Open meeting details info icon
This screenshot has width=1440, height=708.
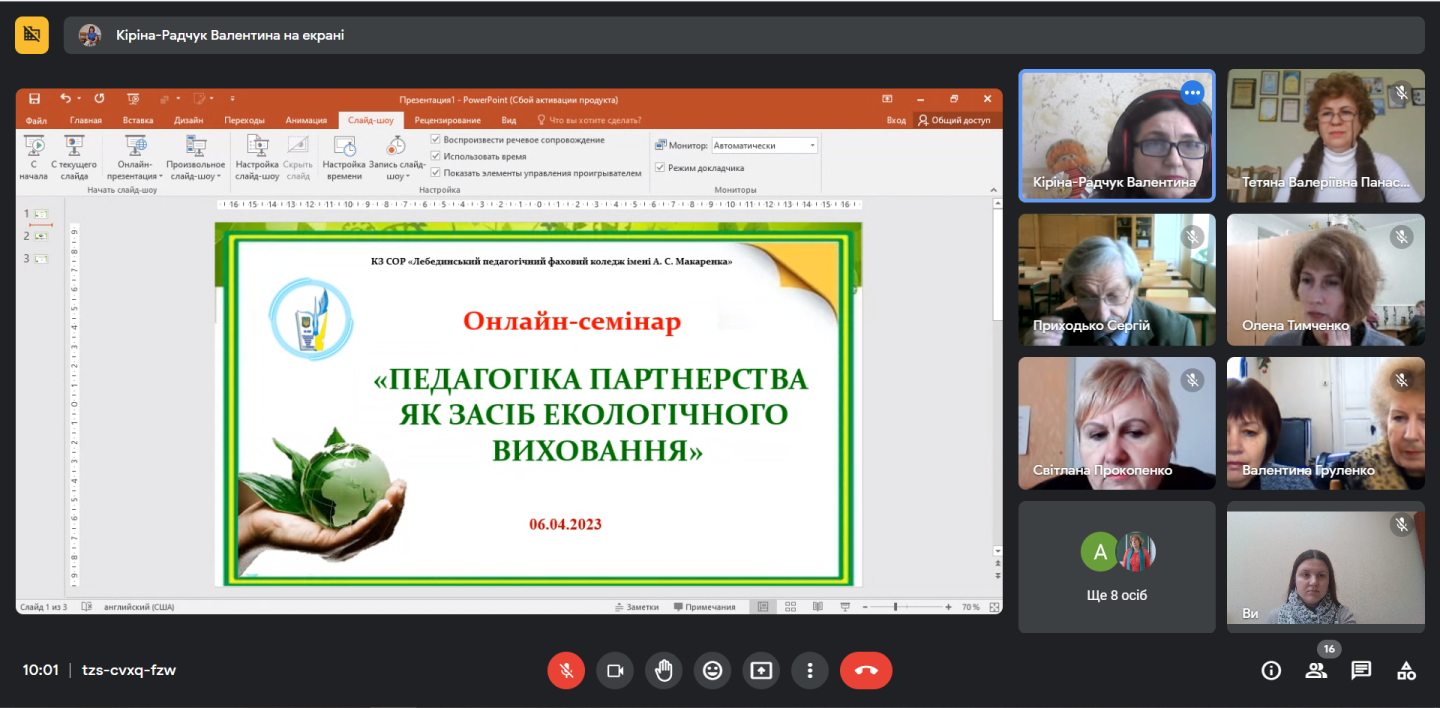click(x=1271, y=670)
